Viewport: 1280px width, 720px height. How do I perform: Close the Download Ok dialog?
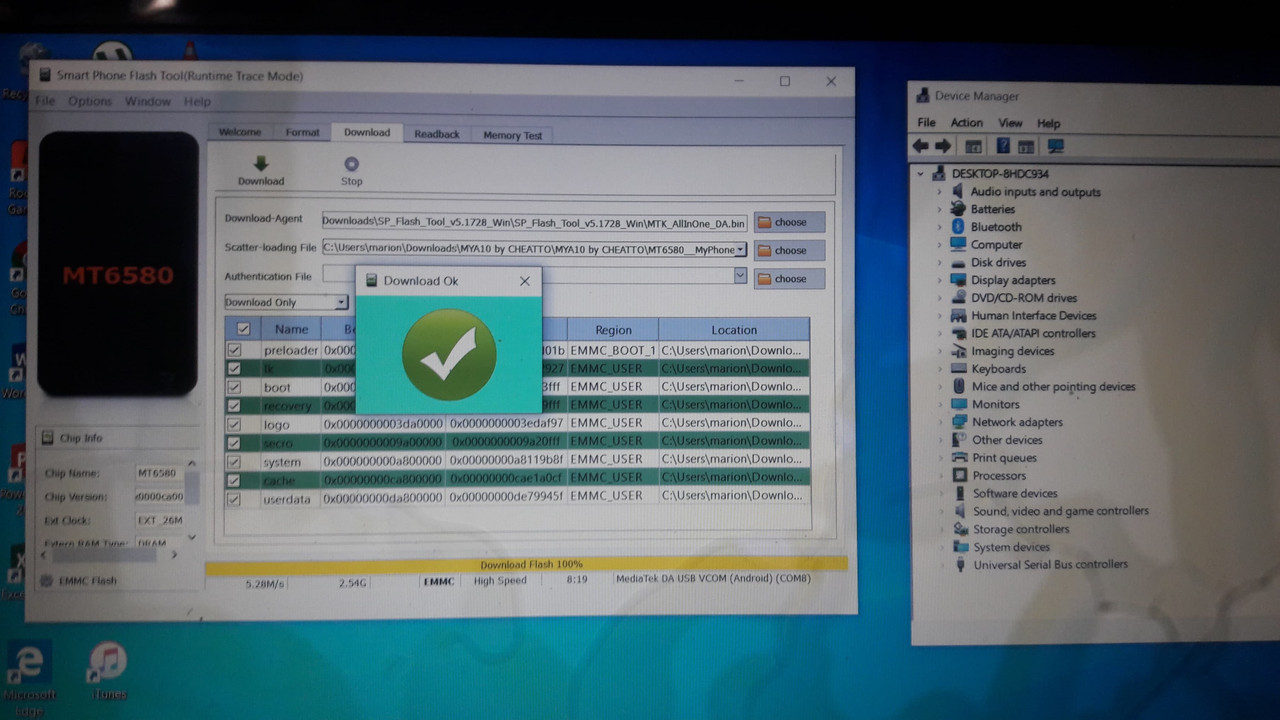(525, 281)
